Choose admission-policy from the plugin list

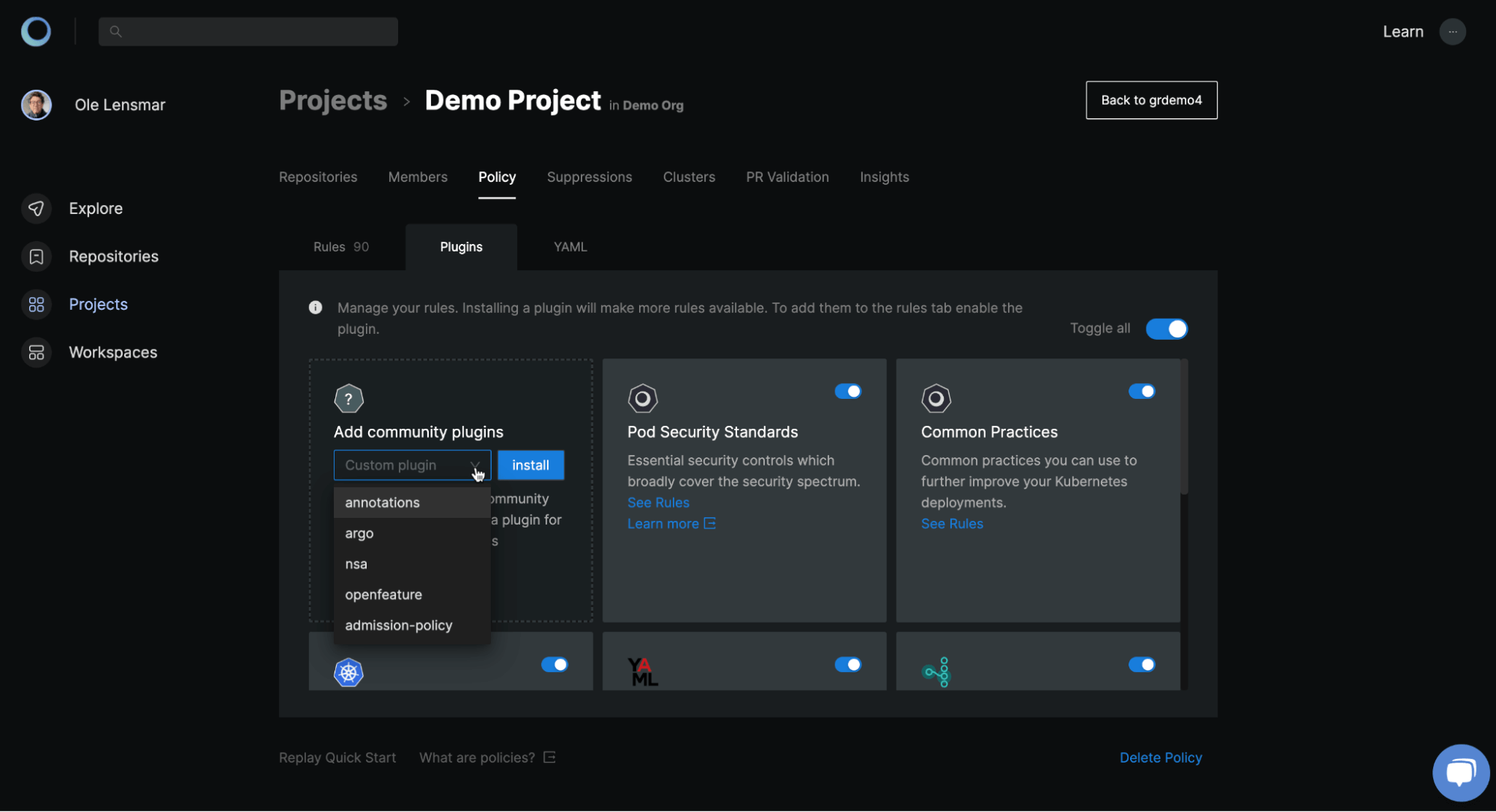[x=398, y=626]
